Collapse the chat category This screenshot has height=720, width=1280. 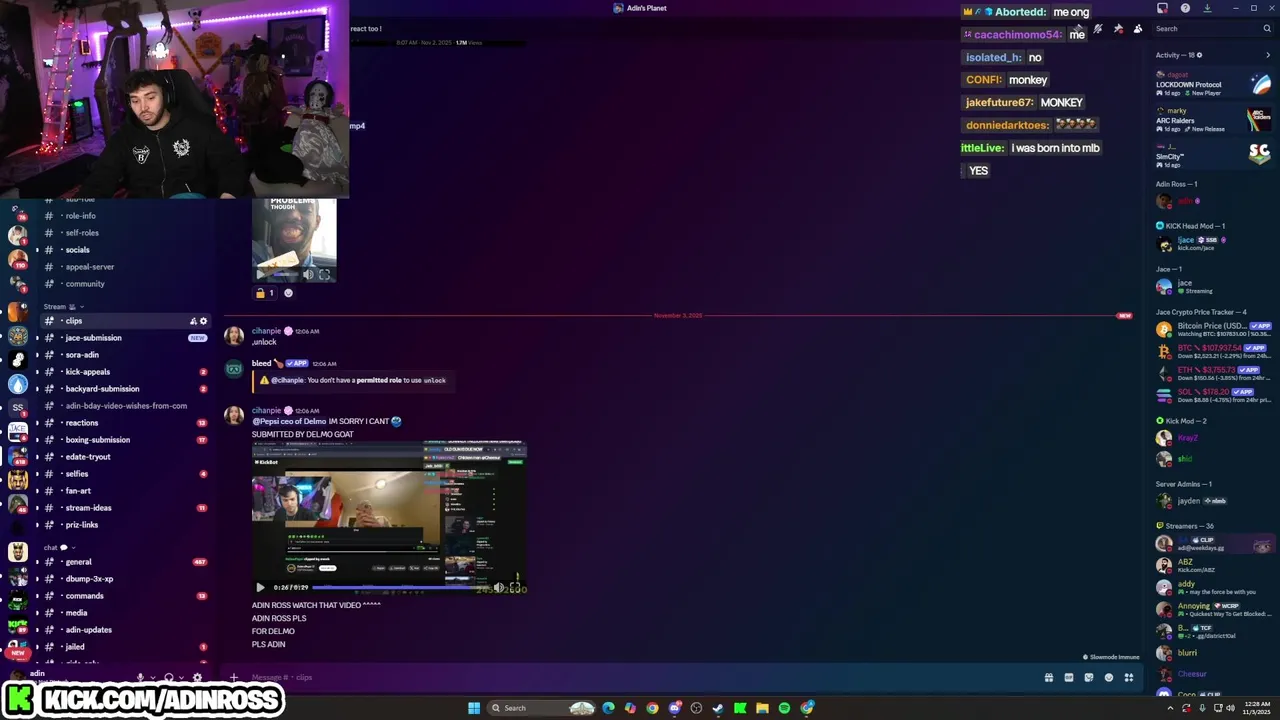[59, 548]
